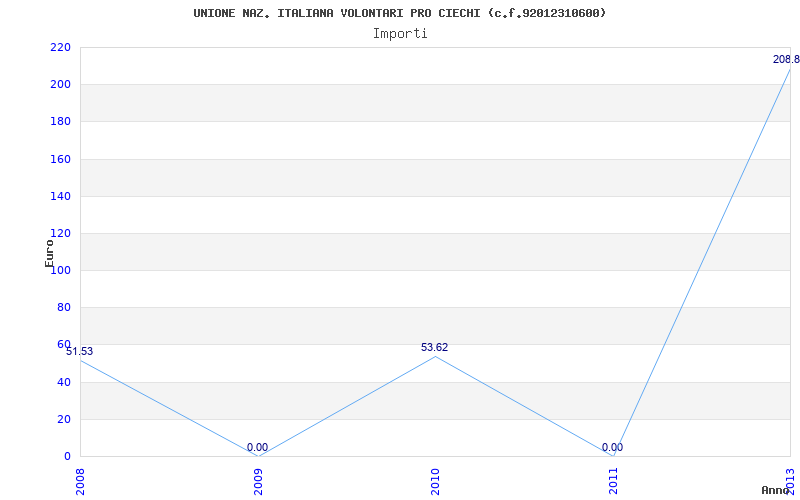
Task: Click the 2008 x-axis year label
Action: point(81,479)
